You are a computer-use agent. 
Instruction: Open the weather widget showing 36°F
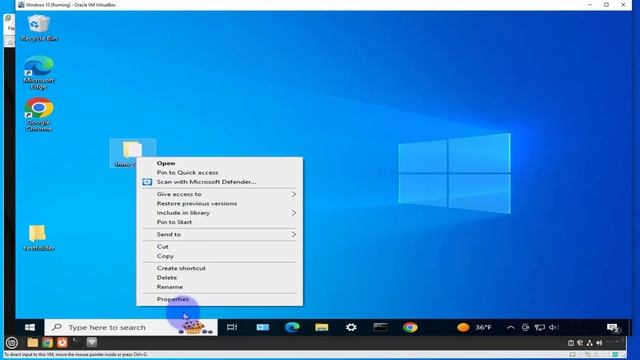(x=474, y=327)
